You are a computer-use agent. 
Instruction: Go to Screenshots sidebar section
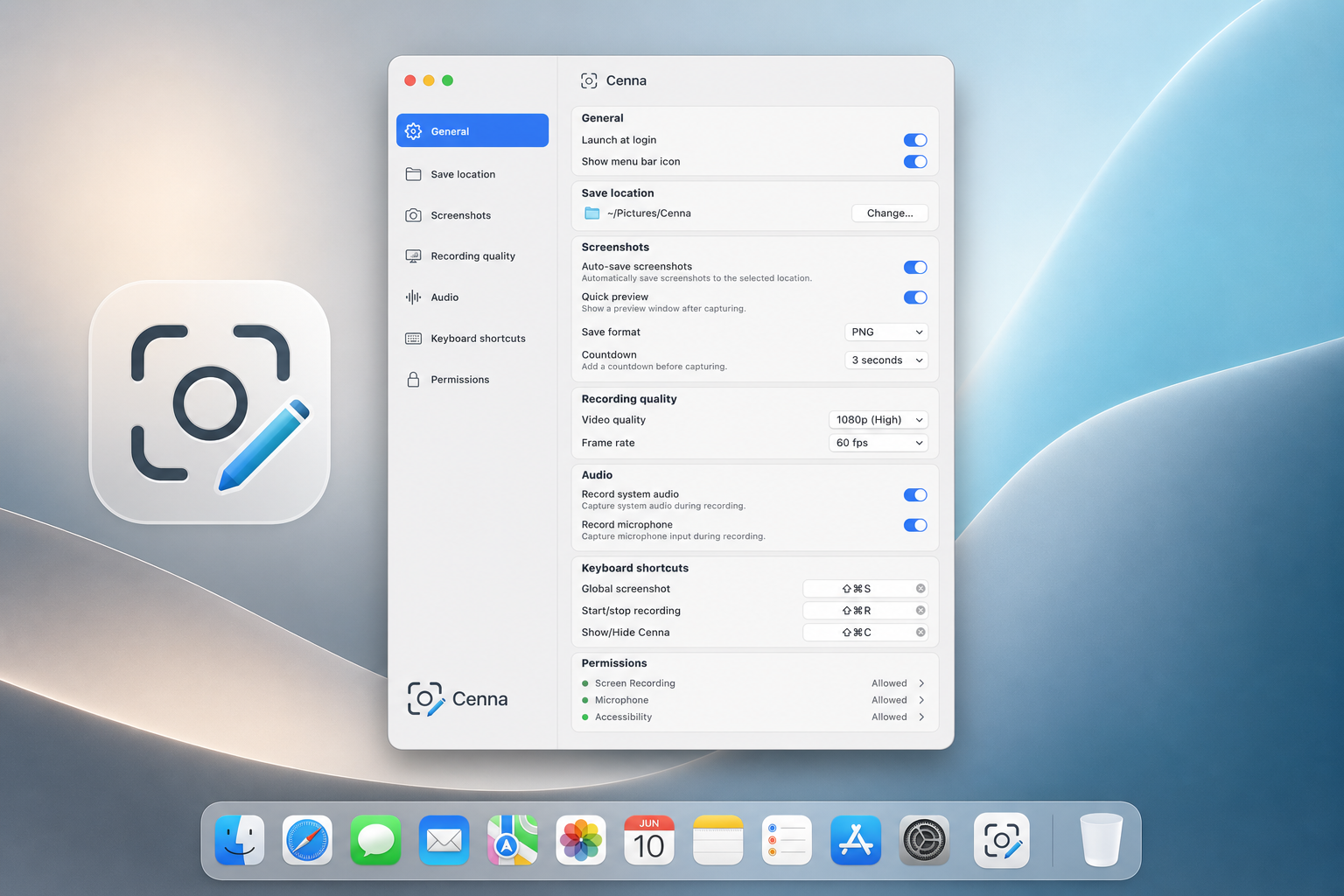[x=472, y=215]
